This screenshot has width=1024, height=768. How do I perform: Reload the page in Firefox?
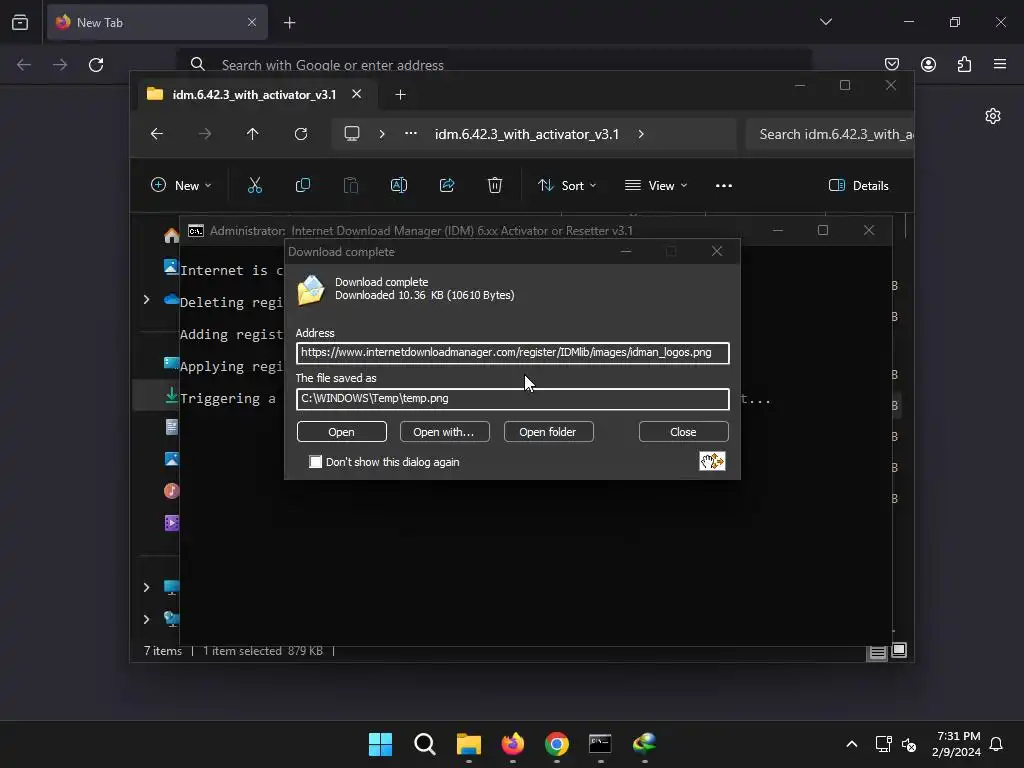pos(96,65)
